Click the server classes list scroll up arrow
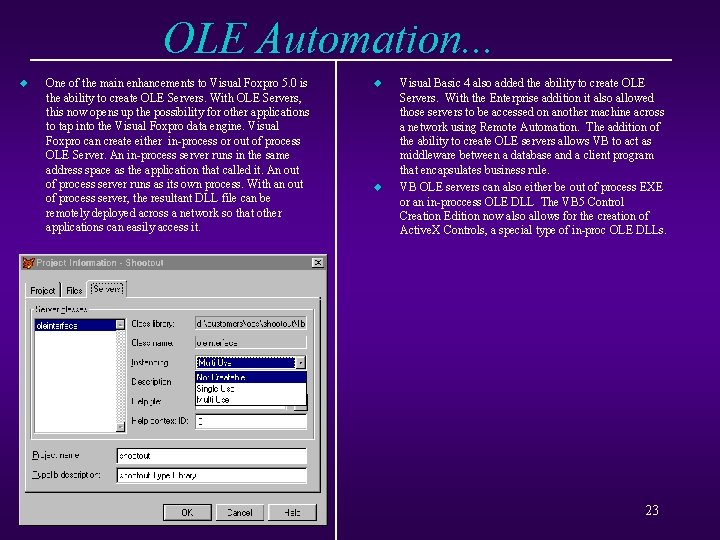Screen dimensions: 720x540 [120, 325]
